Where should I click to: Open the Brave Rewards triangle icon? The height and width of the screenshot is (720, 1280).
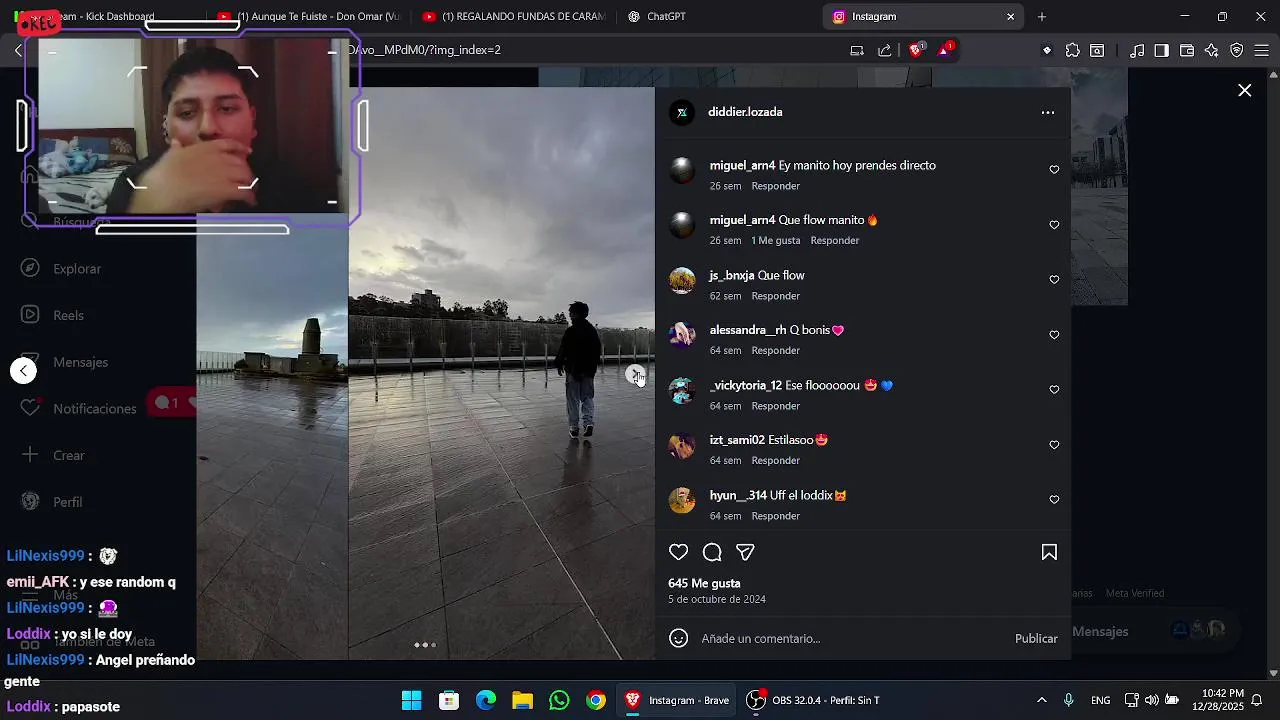click(945, 50)
